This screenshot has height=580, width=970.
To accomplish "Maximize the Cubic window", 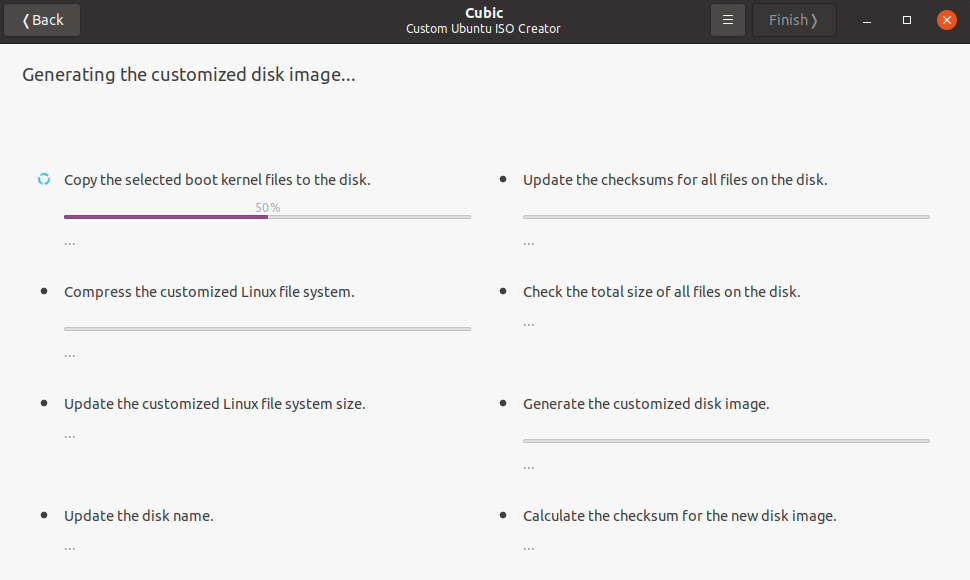I will [907, 20].
